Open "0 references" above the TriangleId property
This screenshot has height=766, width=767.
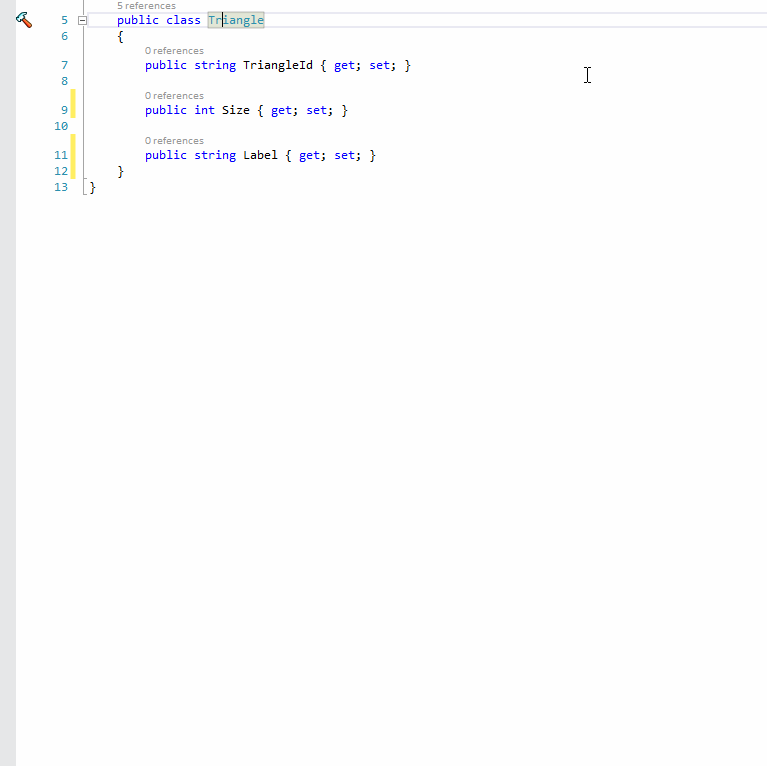174,51
